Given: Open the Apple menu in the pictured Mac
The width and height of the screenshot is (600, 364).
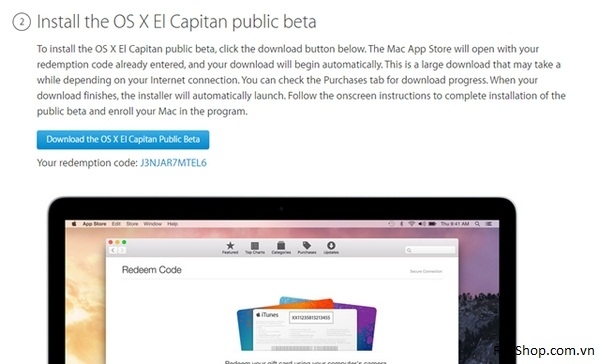Looking at the screenshot, I should coord(74,224).
